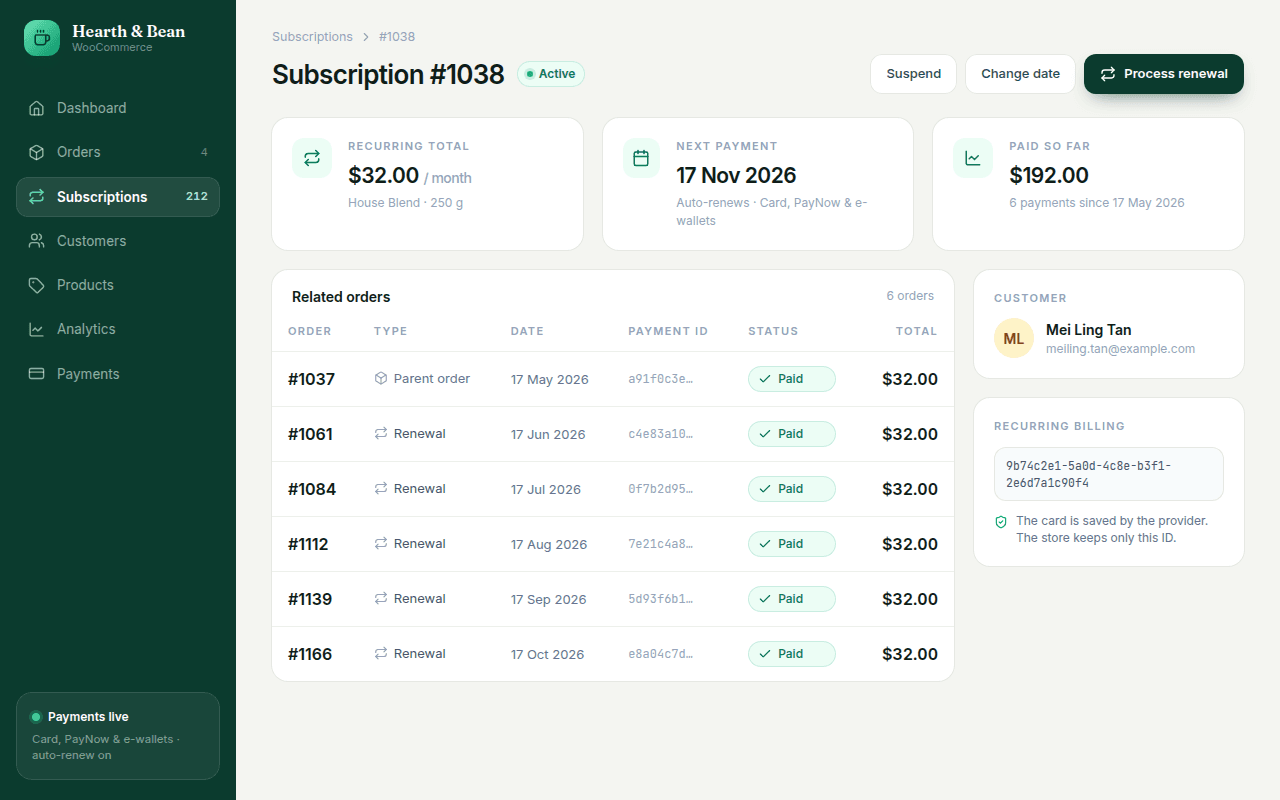Open order #1112
The image size is (1280, 800).
coord(308,544)
